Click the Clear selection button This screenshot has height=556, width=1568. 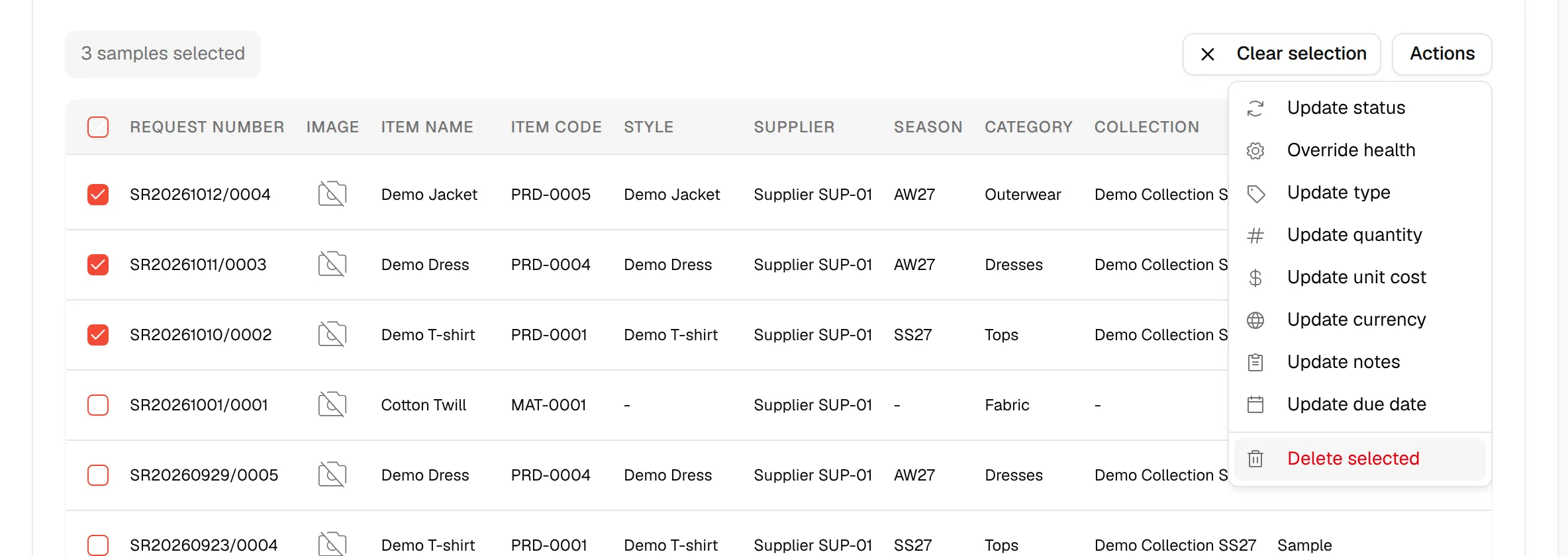[1282, 54]
